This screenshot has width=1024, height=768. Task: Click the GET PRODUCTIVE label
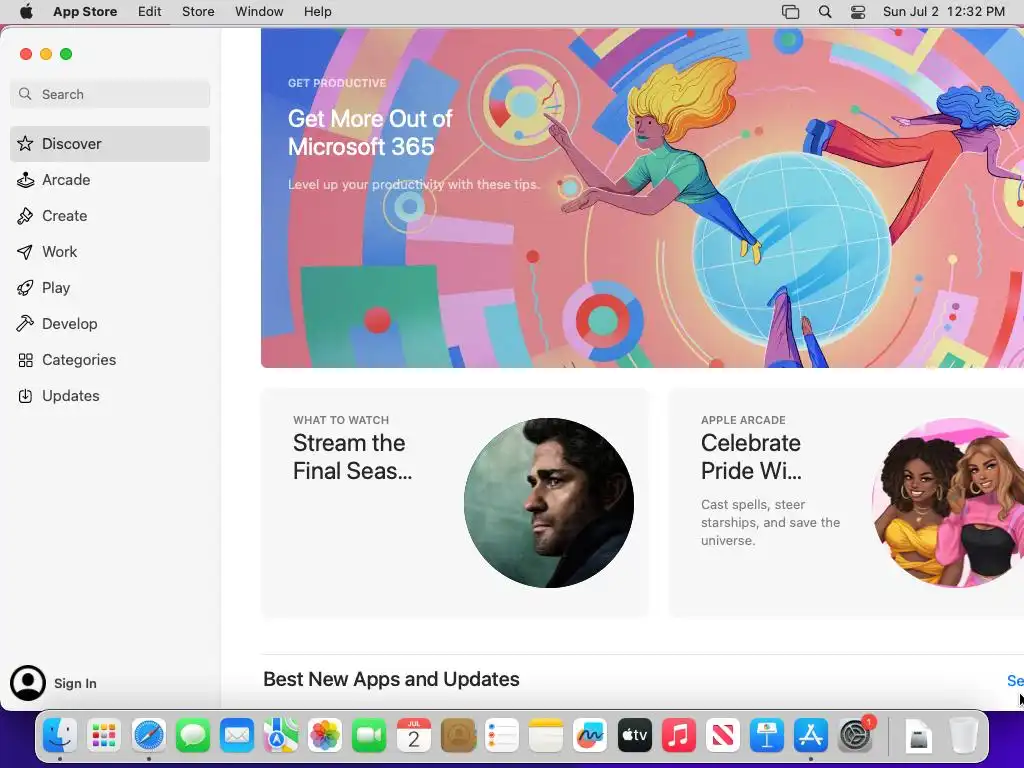(x=337, y=83)
